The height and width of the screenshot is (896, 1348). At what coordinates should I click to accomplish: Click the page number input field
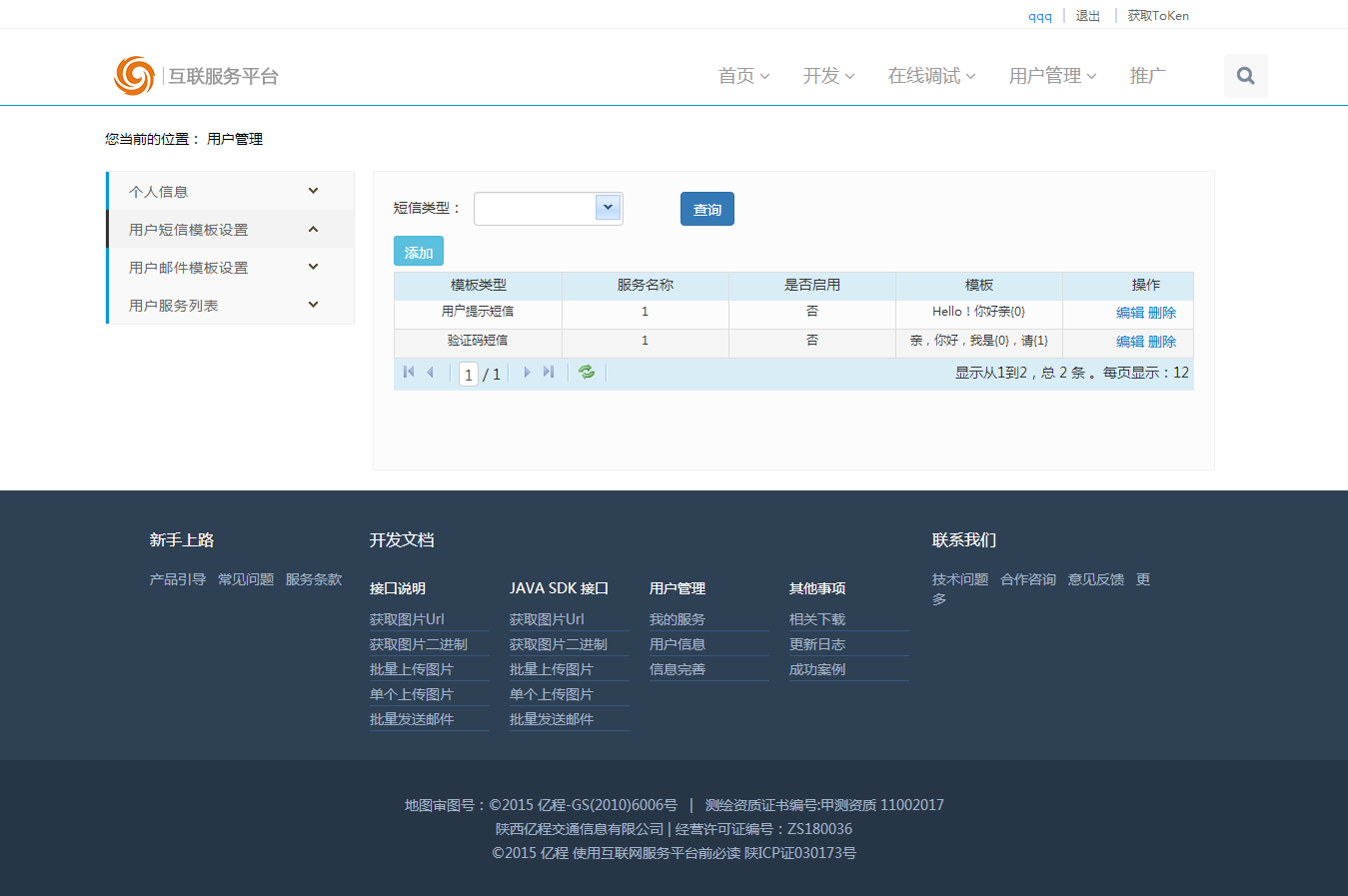[x=468, y=375]
